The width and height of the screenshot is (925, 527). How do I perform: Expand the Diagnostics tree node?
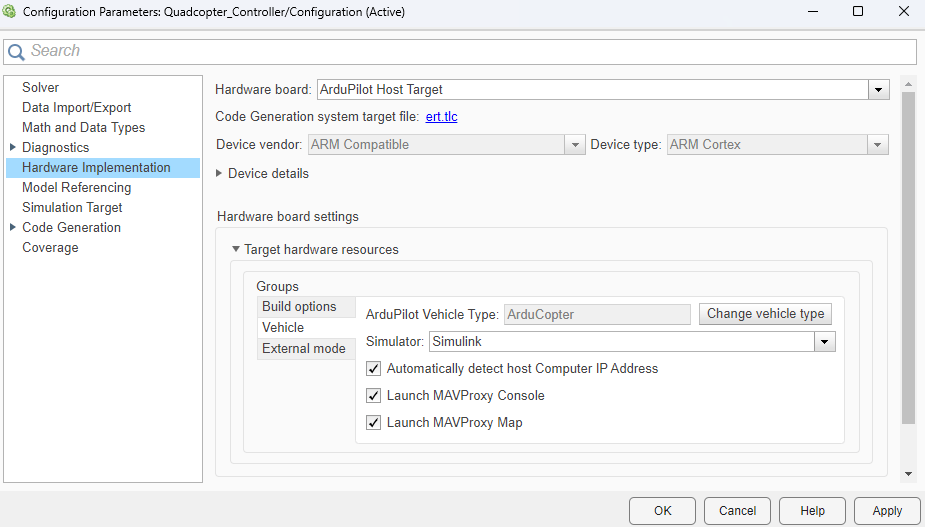pos(13,147)
